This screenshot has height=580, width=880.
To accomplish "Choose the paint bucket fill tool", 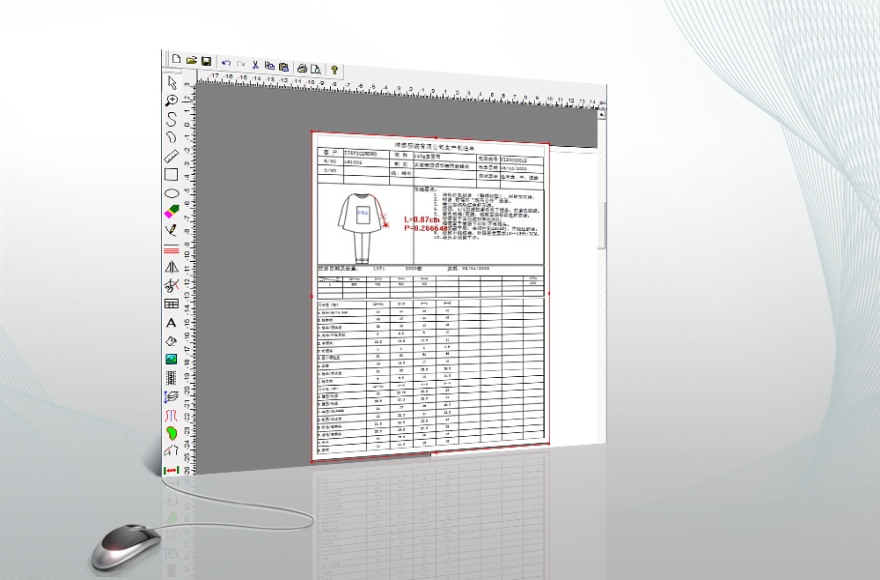I will pos(171,341).
